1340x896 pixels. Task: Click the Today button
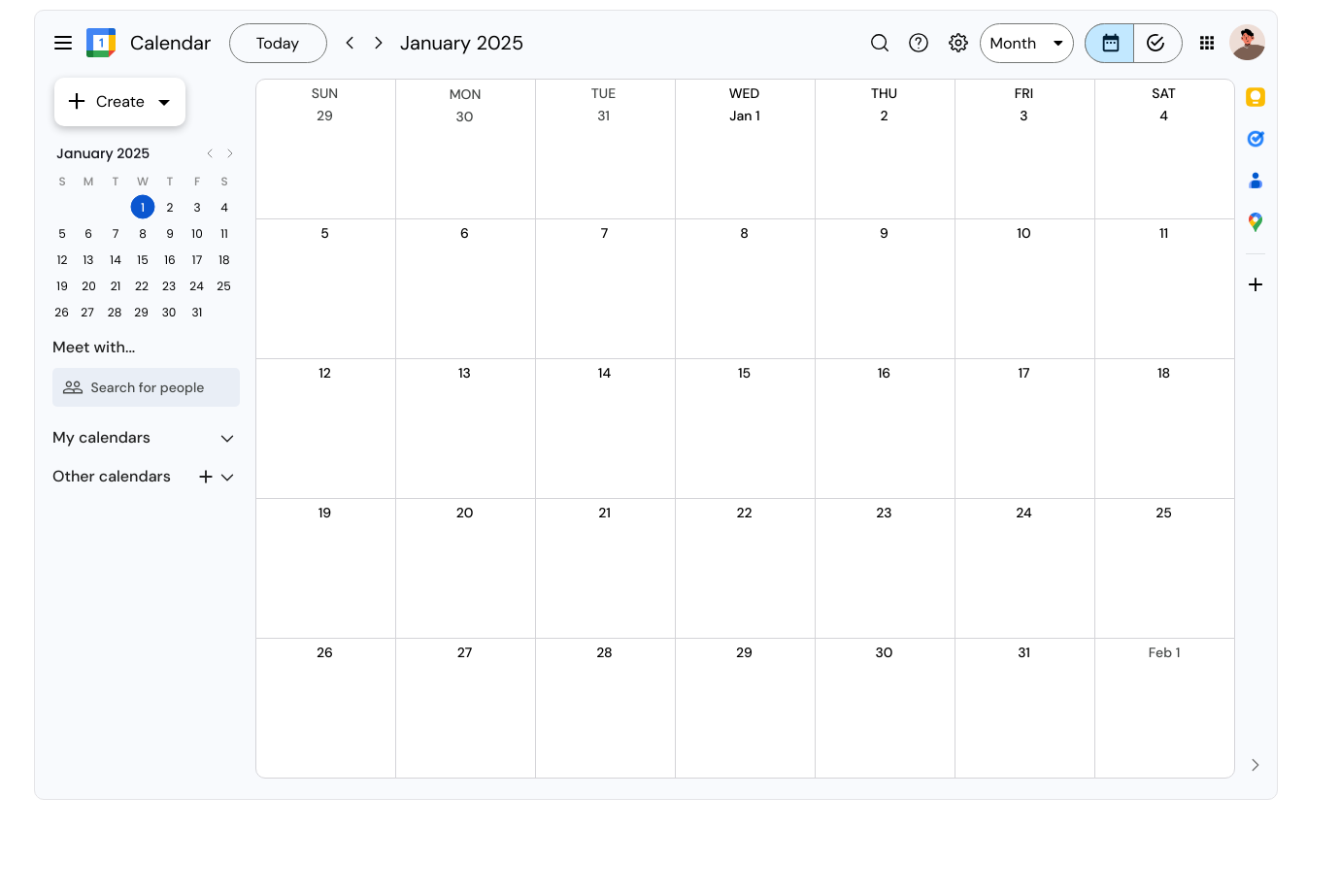click(x=278, y=43)
